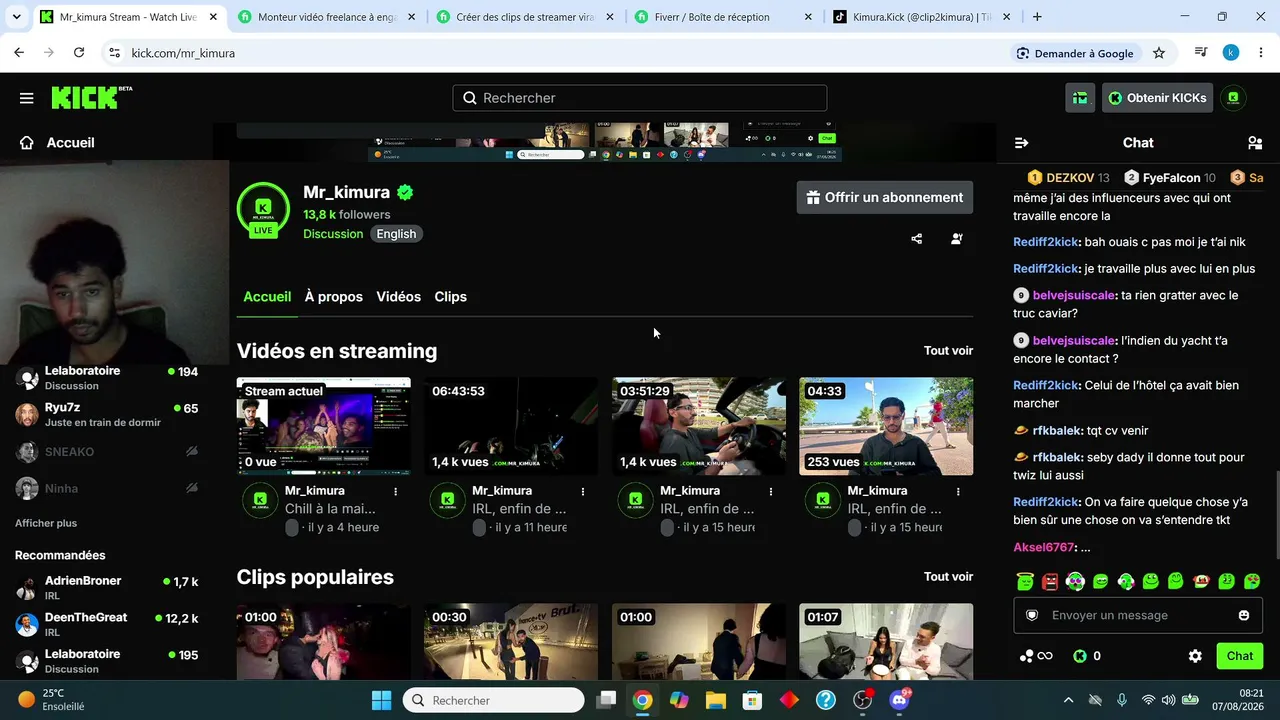Switch to Monteur vidéo freelance tab
Image resolution: width=1280 pixels, height=720 pixels.
pos(326,17)
